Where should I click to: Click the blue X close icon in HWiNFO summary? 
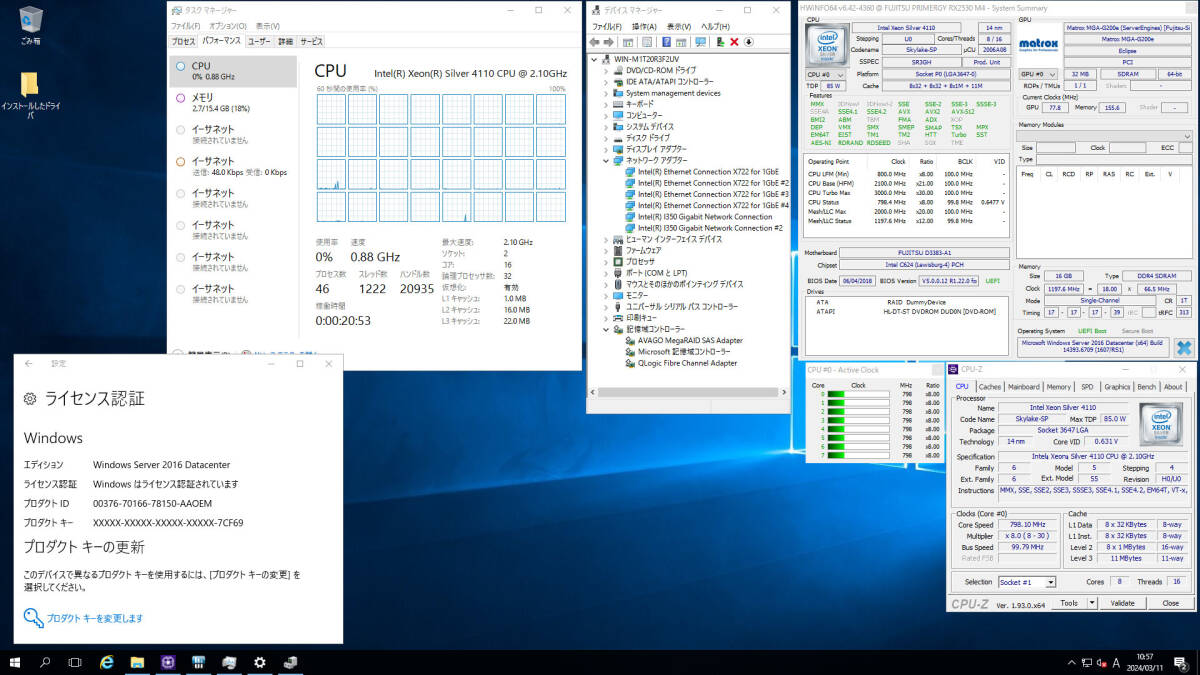(1184, 348)
